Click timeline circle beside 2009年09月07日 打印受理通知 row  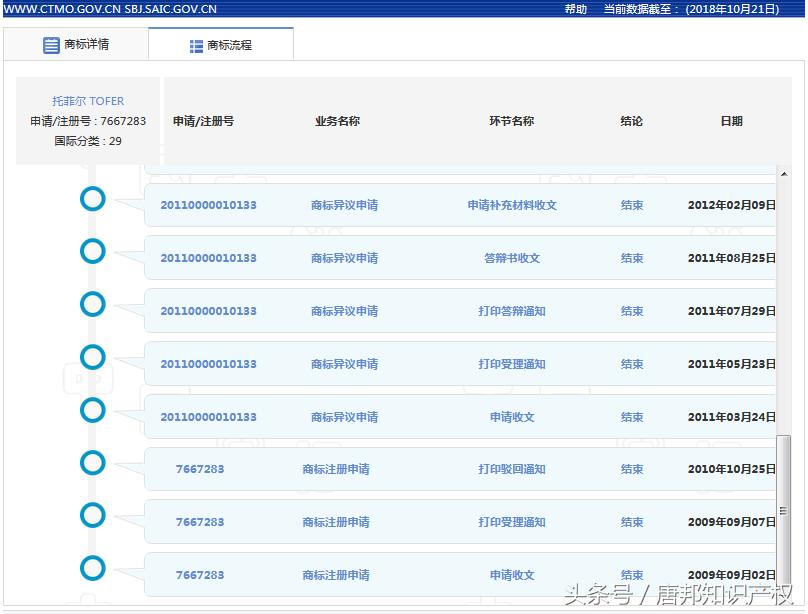[92, 515]
